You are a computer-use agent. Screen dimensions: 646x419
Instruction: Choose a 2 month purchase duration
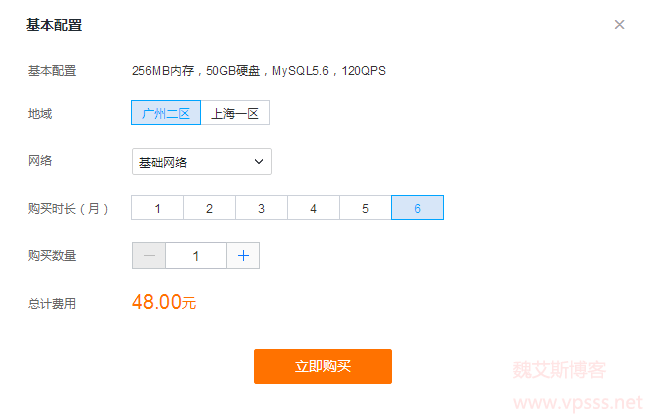209,208
